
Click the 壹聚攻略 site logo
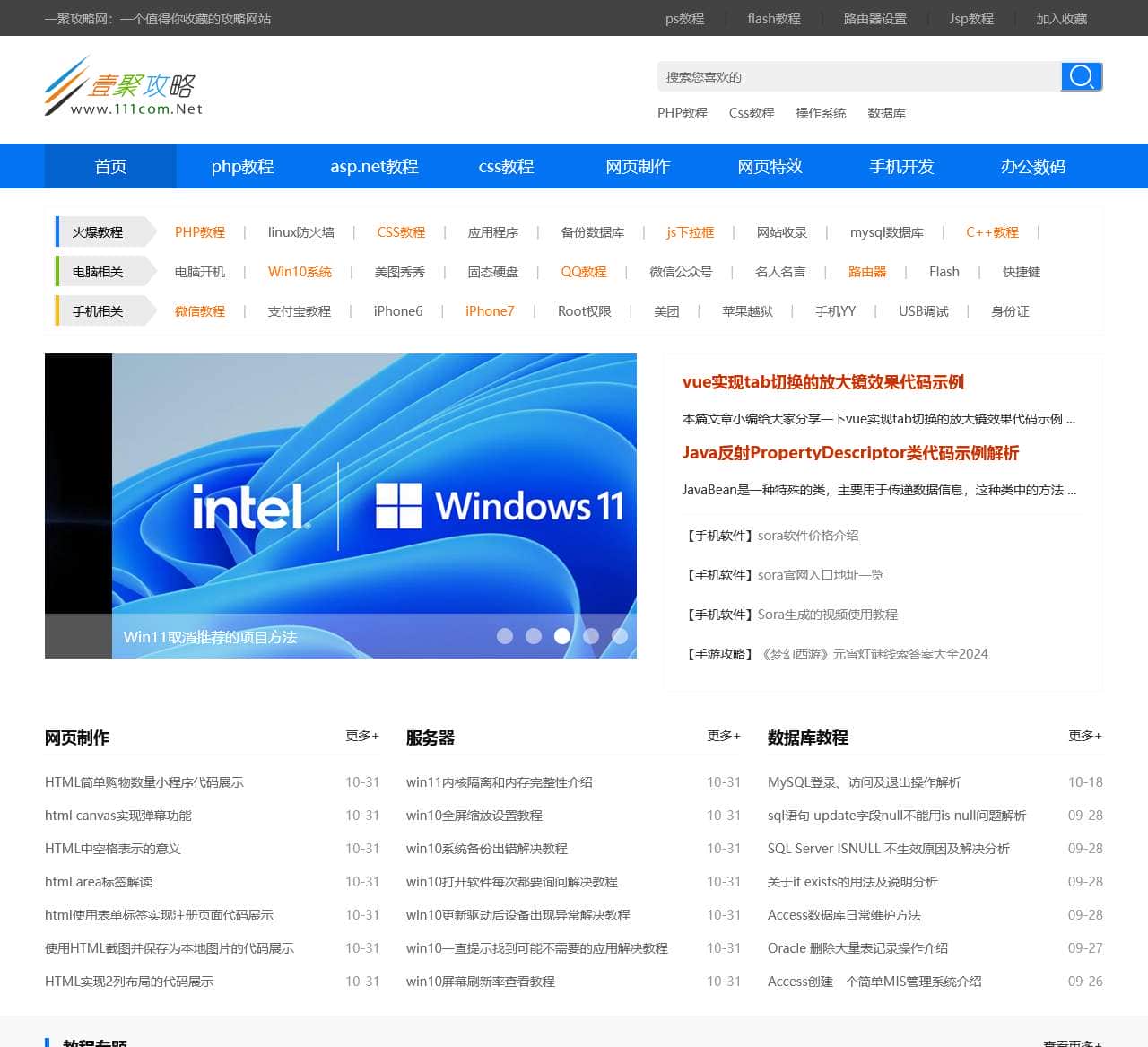pos(124,86)
